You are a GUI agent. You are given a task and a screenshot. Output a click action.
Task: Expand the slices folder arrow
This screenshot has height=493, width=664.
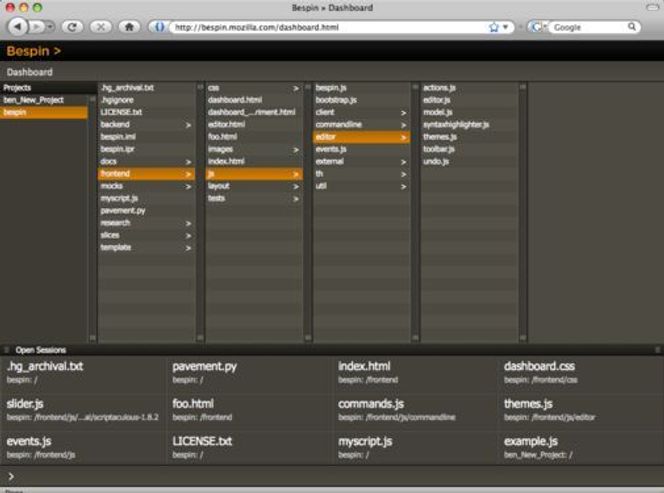[188, 235]
